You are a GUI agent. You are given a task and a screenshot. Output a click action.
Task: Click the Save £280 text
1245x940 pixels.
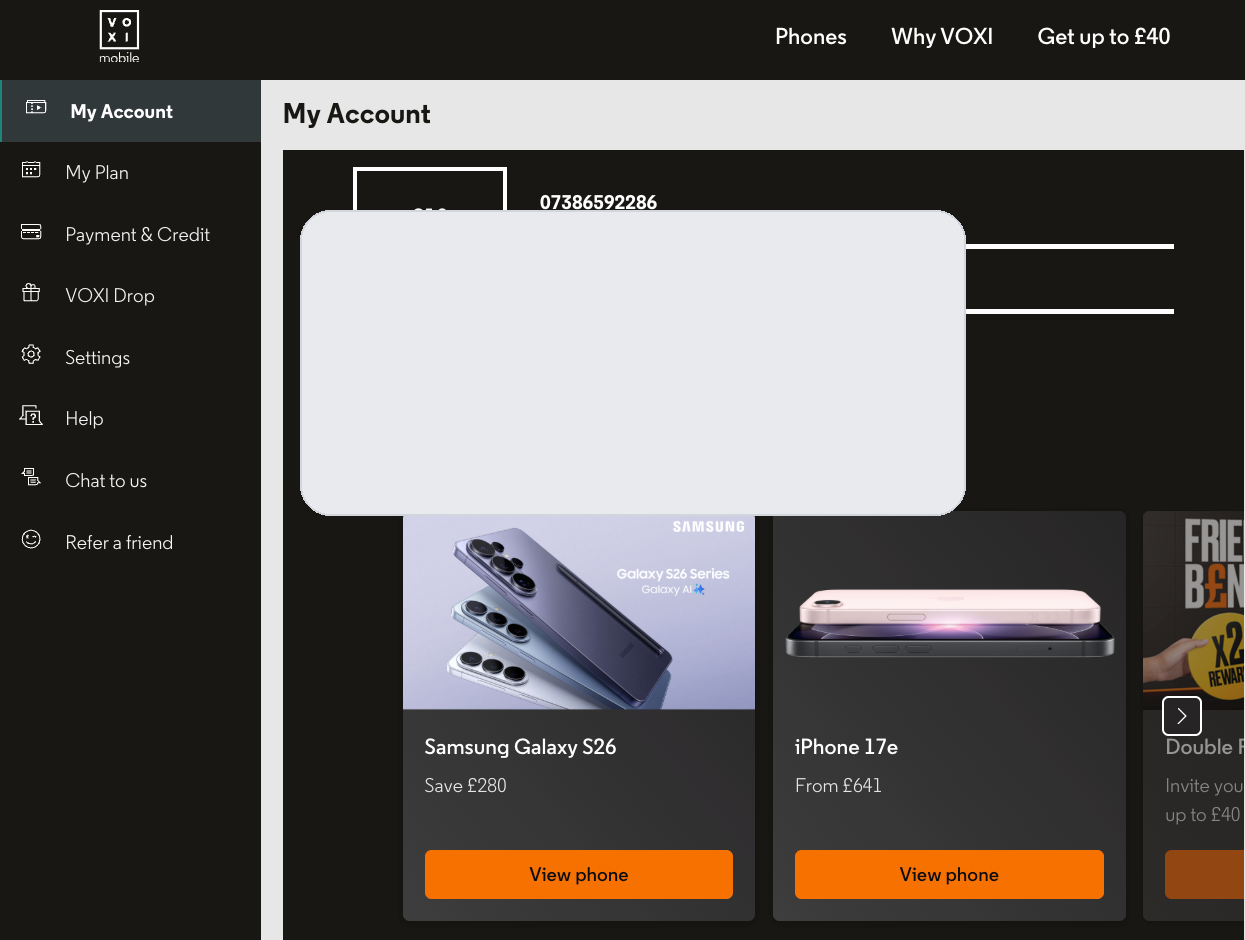tap(465, 786)
